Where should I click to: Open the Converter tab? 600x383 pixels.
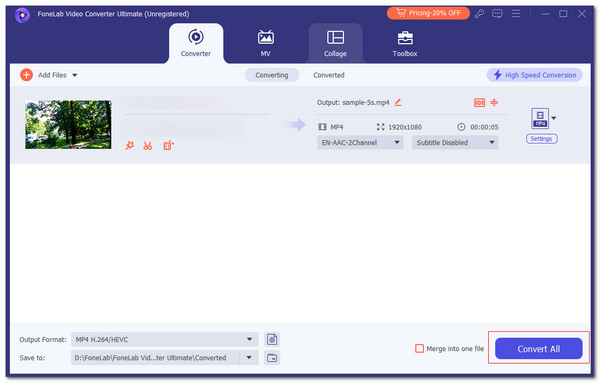coord(196,43)
